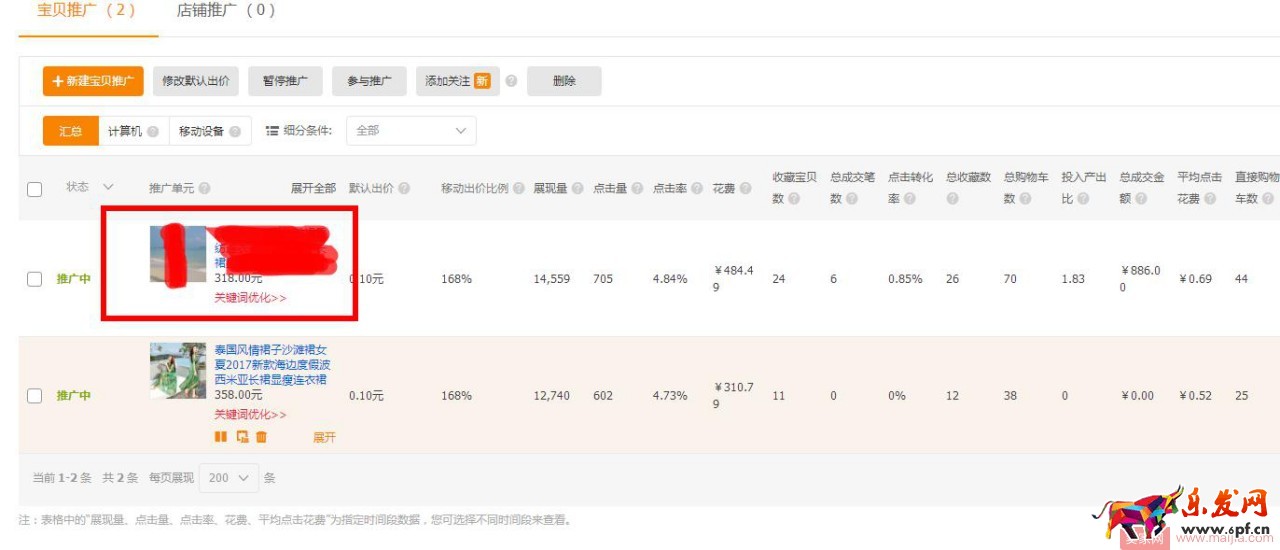Click the ¥0.52 平均点击花费 value

click(x=1195, y=396)
